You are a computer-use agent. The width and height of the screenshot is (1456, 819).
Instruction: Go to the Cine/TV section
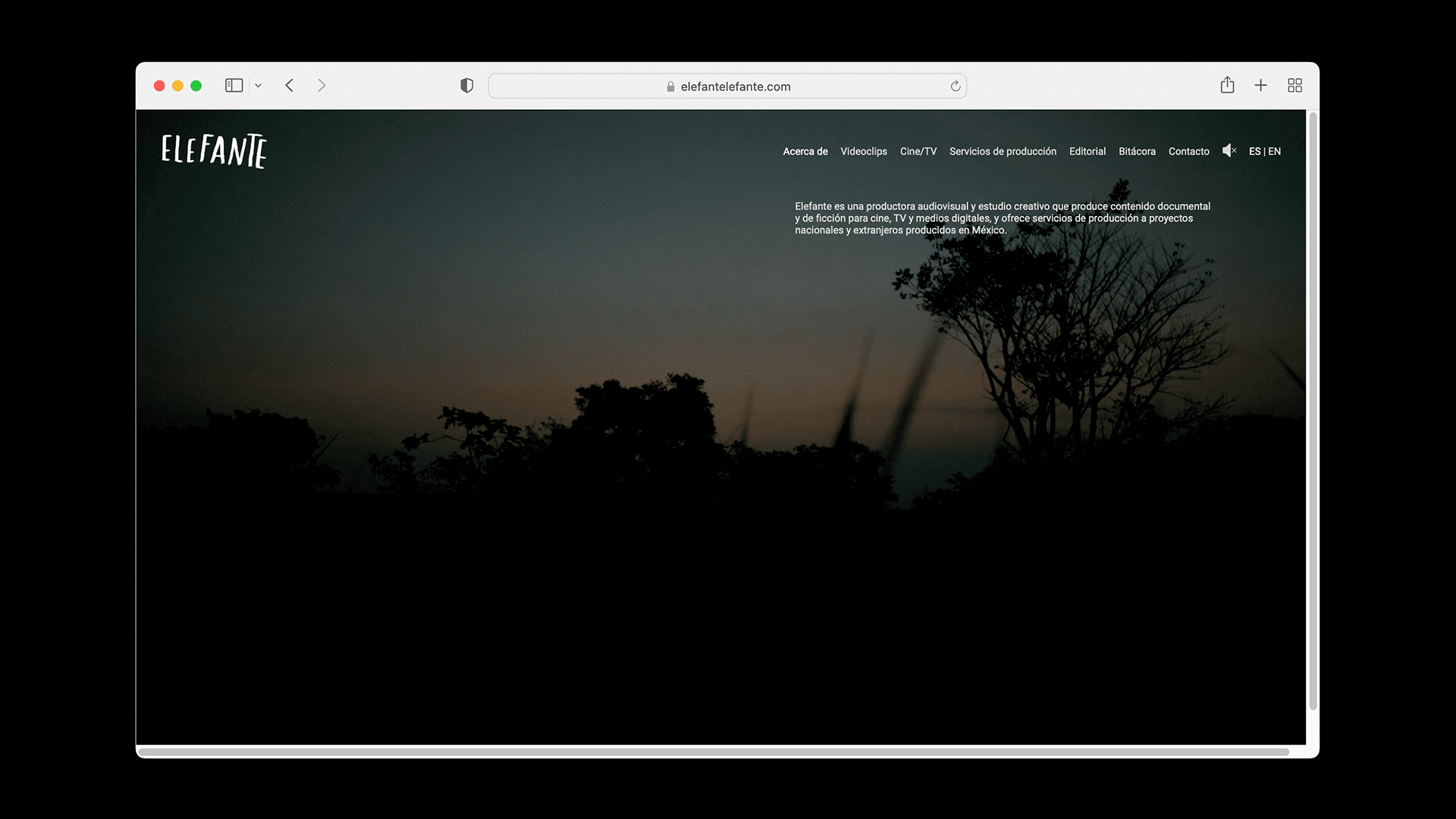pos(918,152)
